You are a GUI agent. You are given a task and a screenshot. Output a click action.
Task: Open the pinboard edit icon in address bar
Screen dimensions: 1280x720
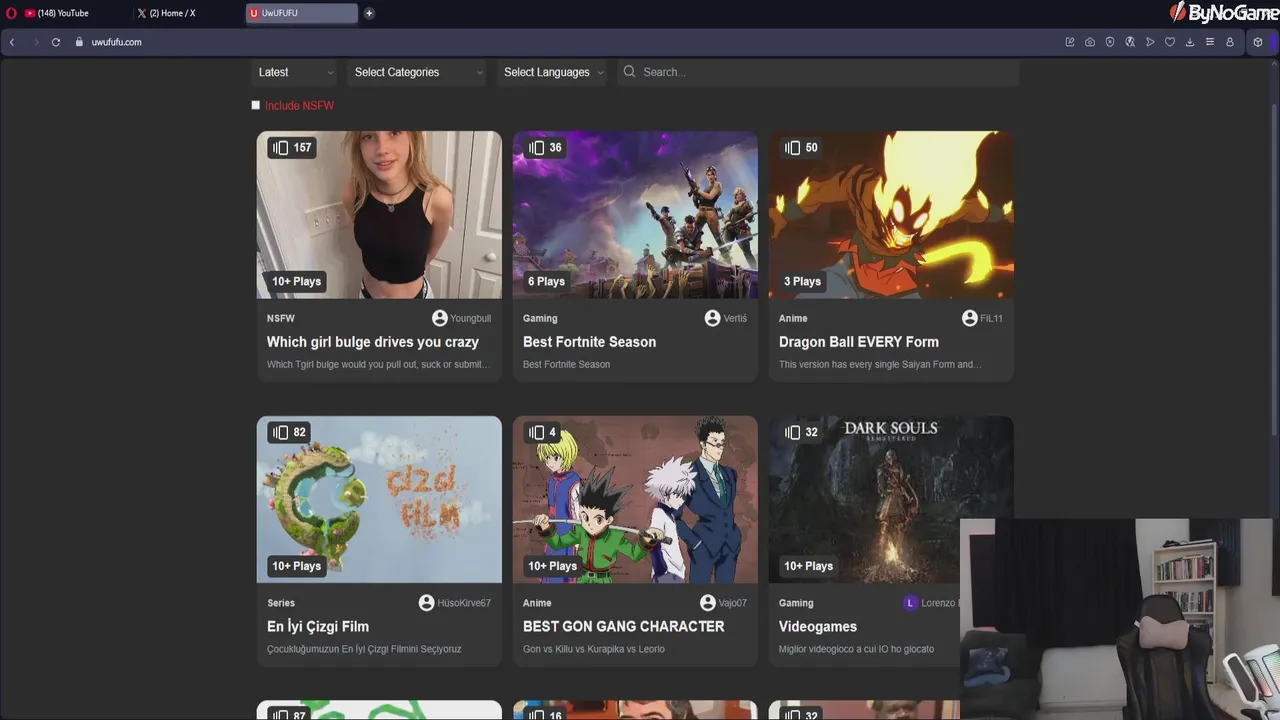point(1070,42)
